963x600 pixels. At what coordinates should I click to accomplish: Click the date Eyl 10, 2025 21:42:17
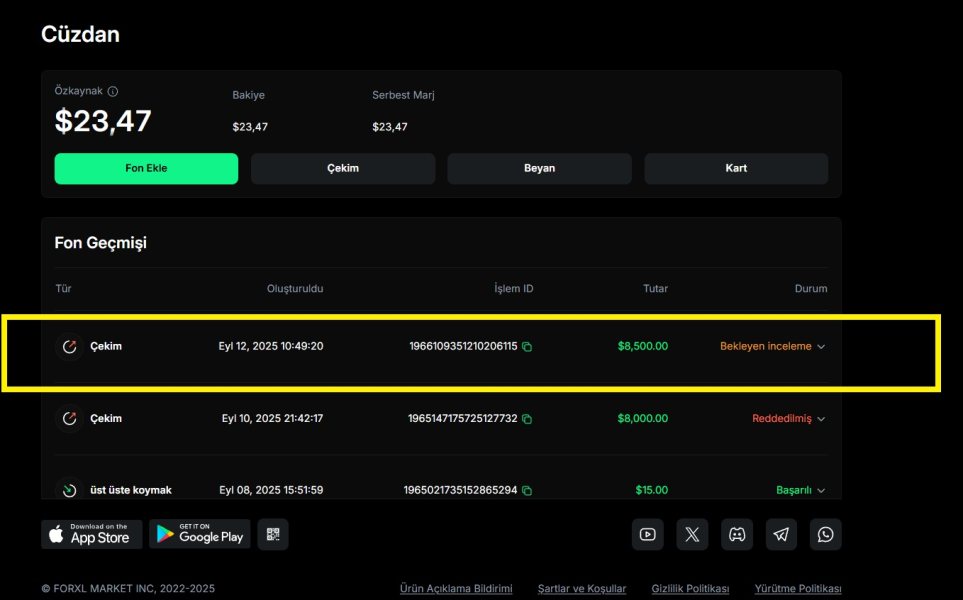click(272, 418)
